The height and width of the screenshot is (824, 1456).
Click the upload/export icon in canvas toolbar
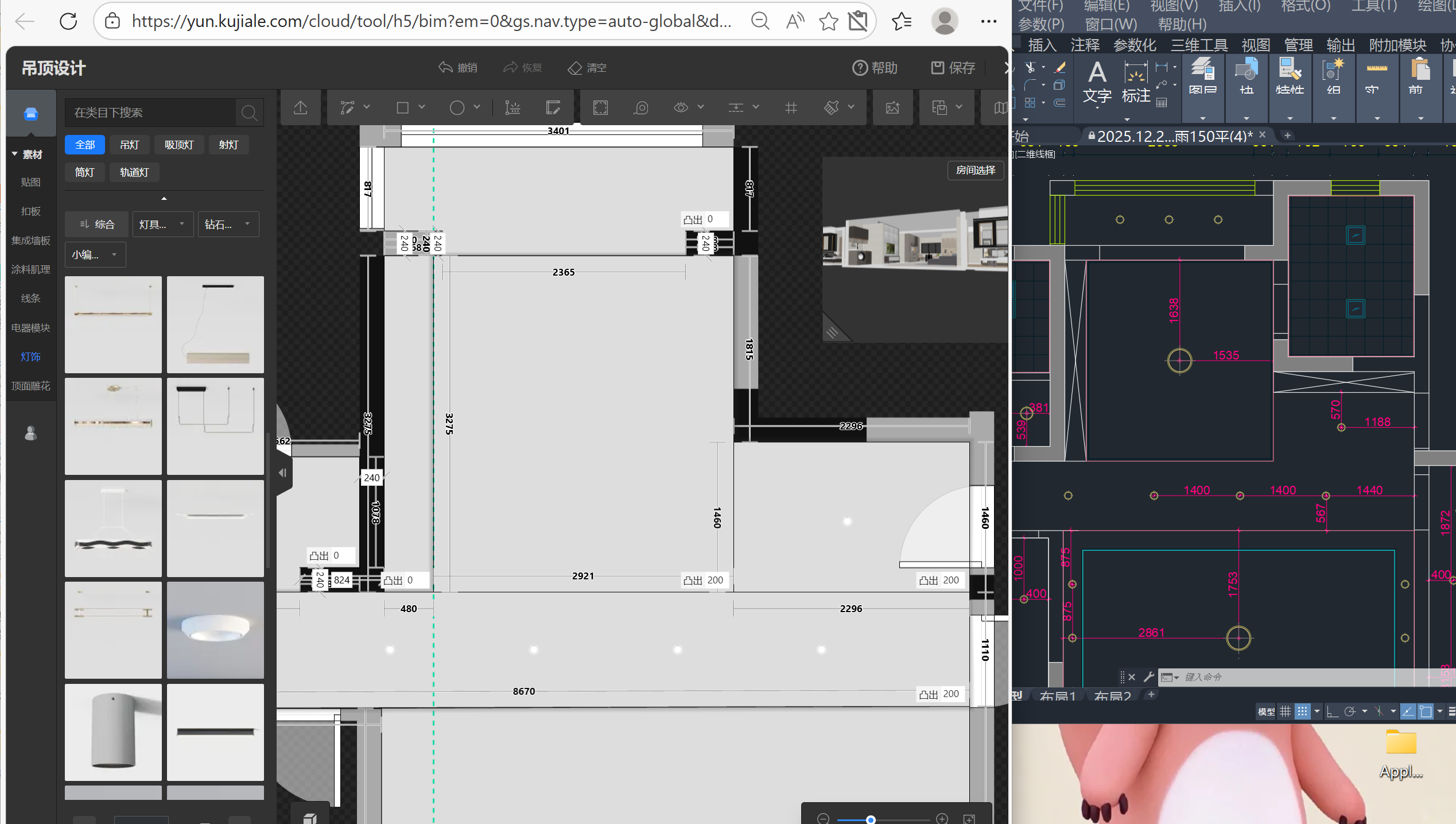301,107
